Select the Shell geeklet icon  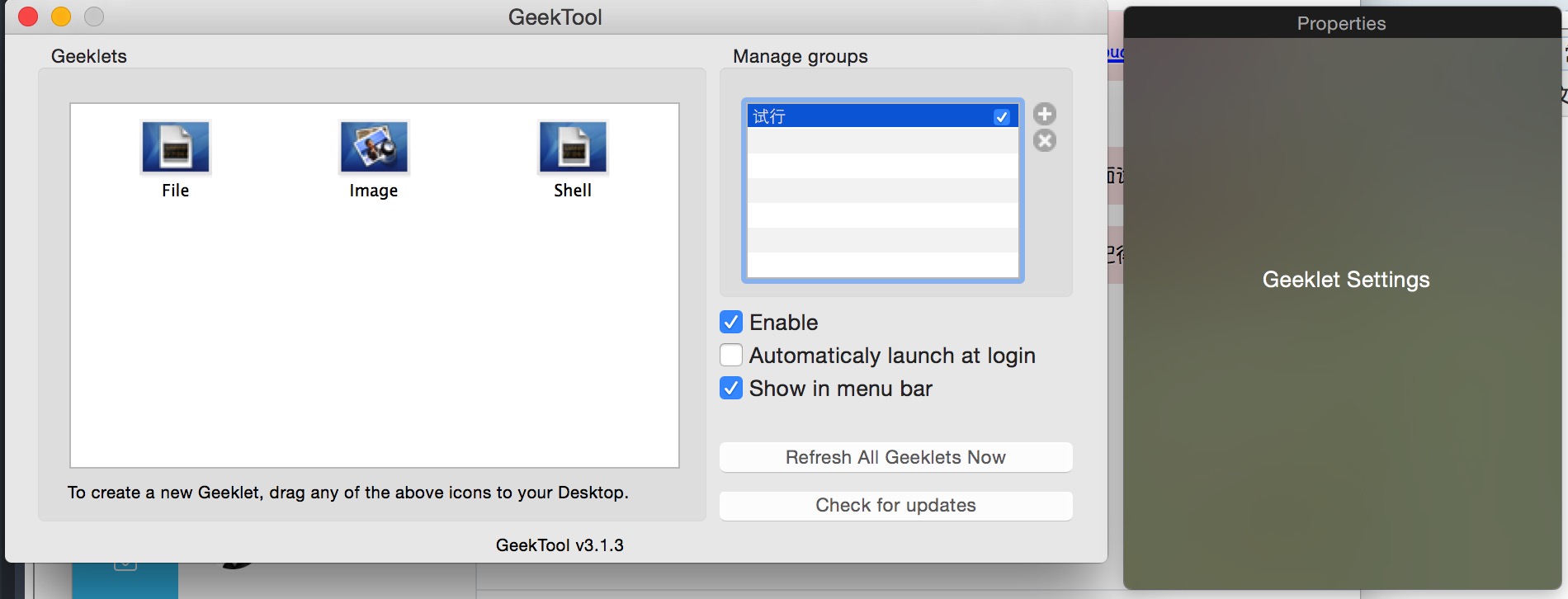tap(573, 149)
